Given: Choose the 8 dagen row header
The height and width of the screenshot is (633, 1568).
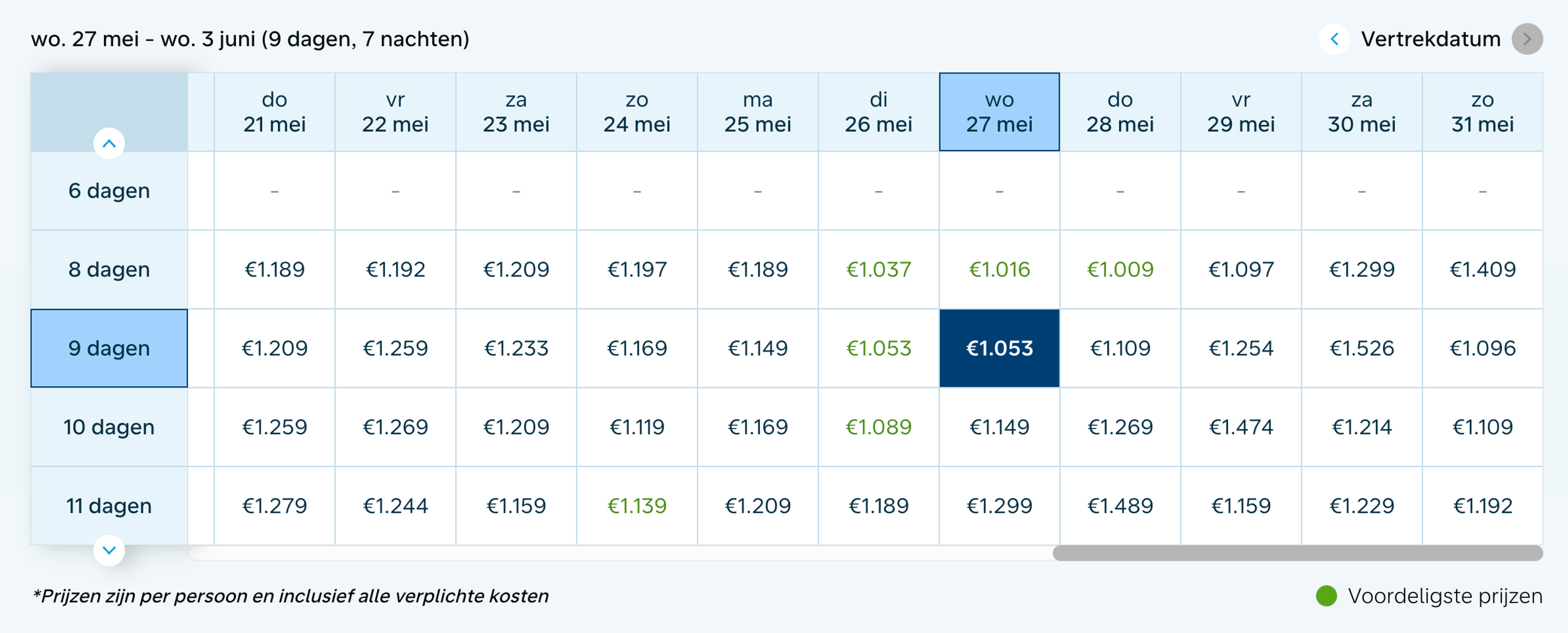Looking at the screenshot, I should (109, 269).
